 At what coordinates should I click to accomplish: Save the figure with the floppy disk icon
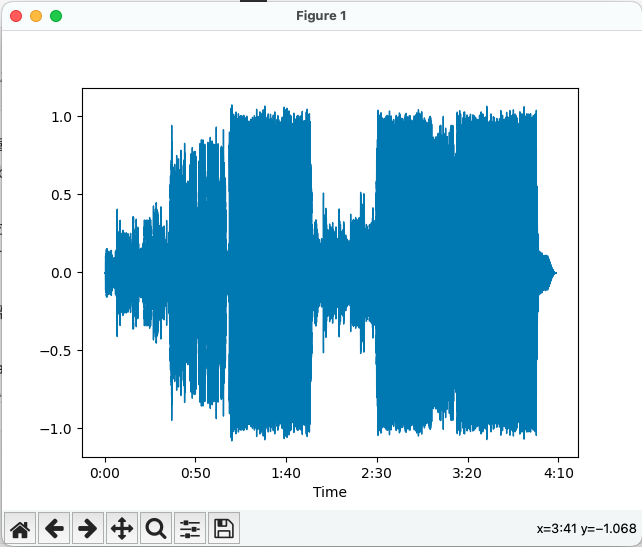[x=224, y=529]
